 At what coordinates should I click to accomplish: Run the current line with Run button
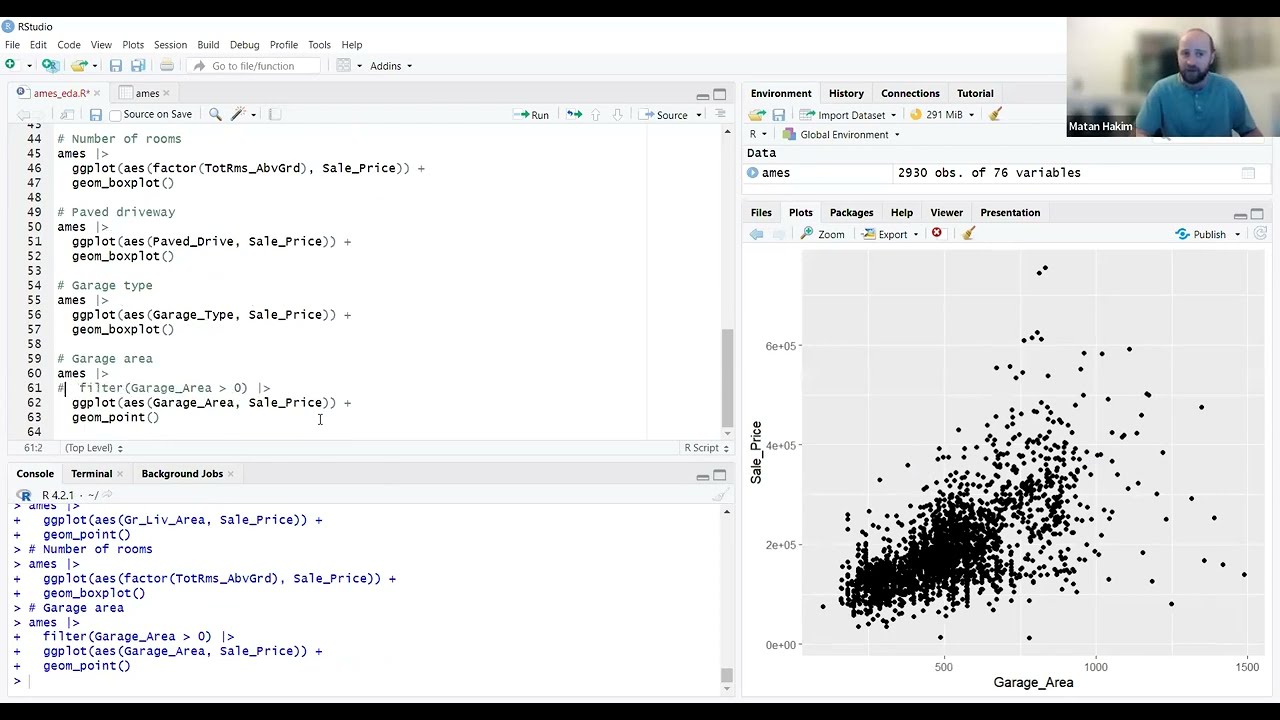[x=532, y=115]
